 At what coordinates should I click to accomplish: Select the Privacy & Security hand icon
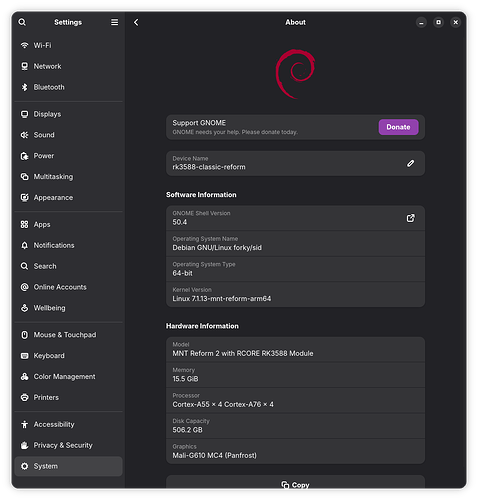(24, 445)
